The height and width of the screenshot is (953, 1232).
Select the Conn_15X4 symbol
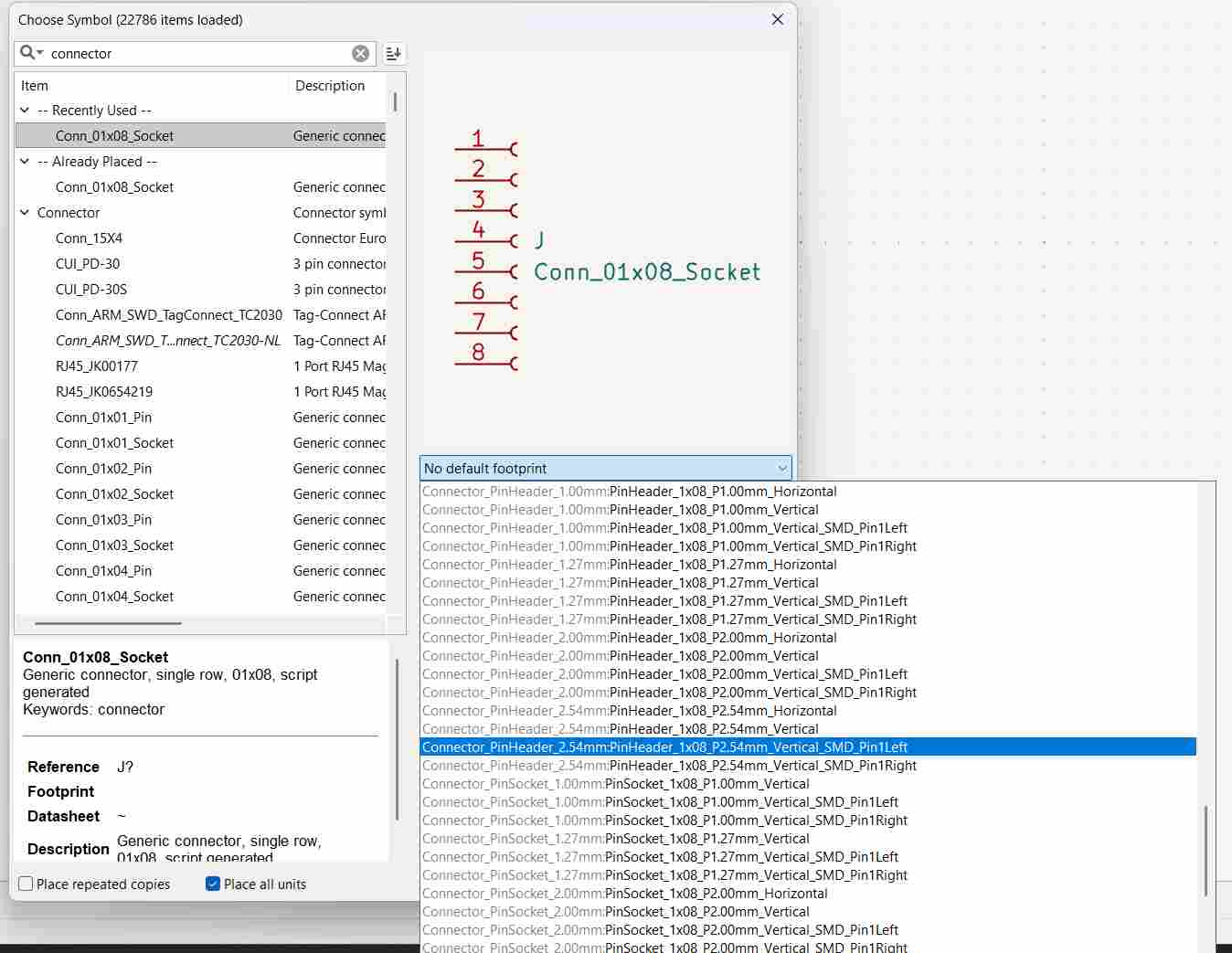click(x=201, y=238)
